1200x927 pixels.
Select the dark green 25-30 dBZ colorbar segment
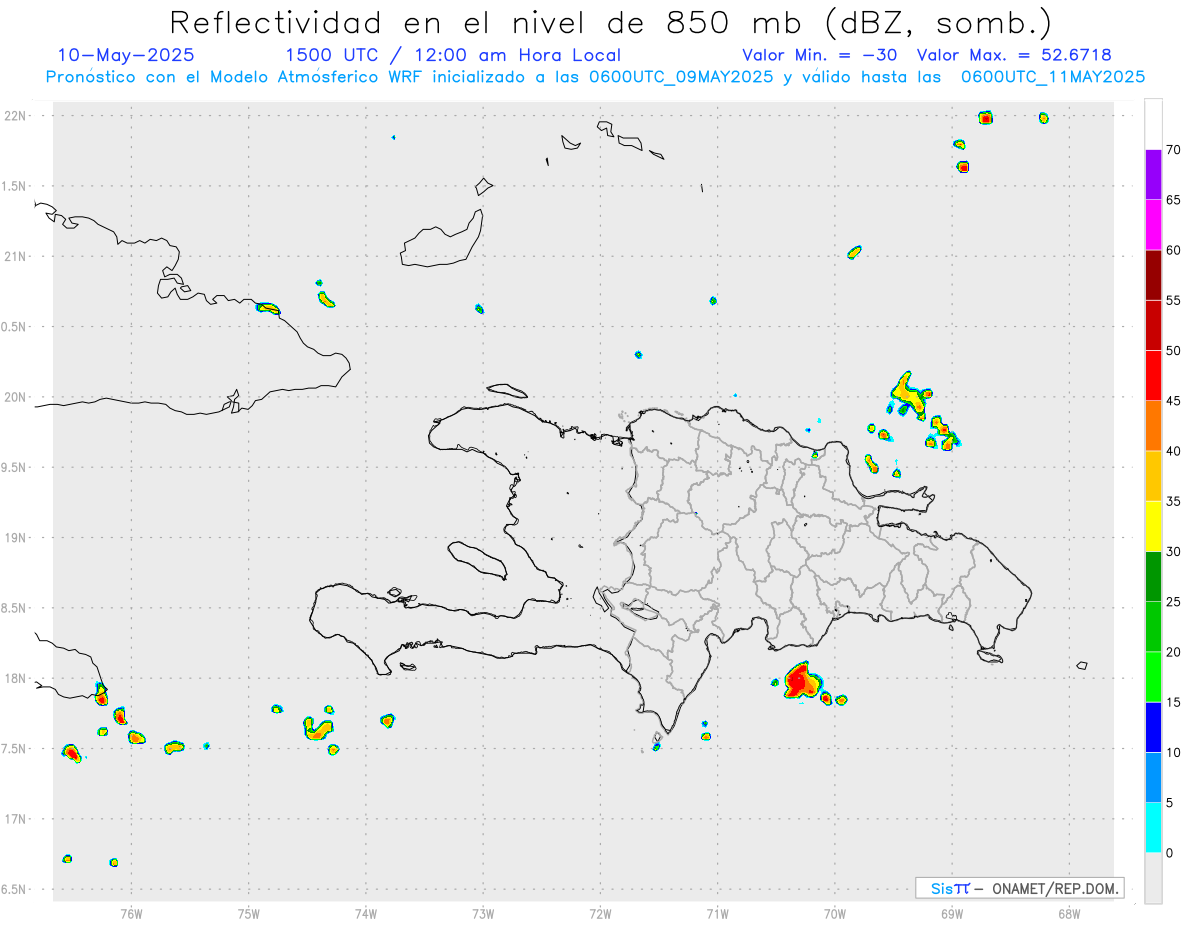pyautogui.click(x=1154, y=577)
